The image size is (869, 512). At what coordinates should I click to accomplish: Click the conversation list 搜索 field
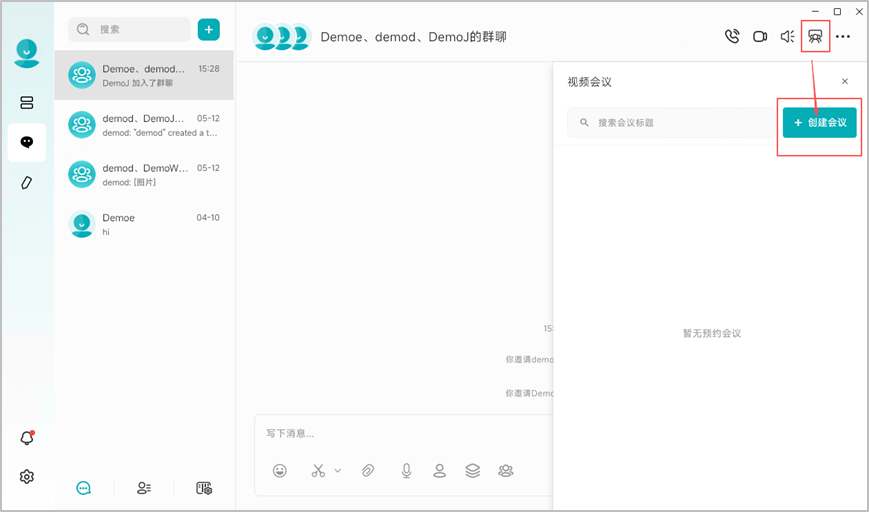tap(129, 29)
